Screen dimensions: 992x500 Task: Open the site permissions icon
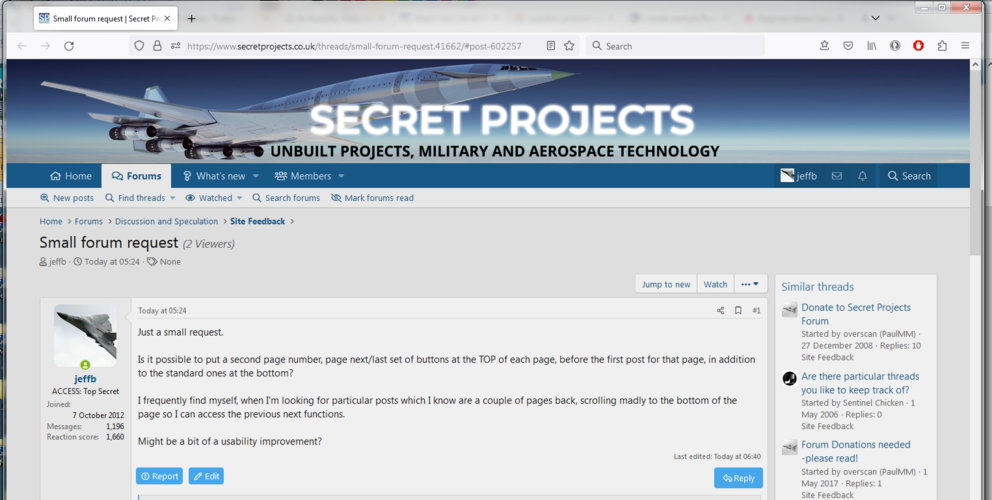[x=175, y=46]
